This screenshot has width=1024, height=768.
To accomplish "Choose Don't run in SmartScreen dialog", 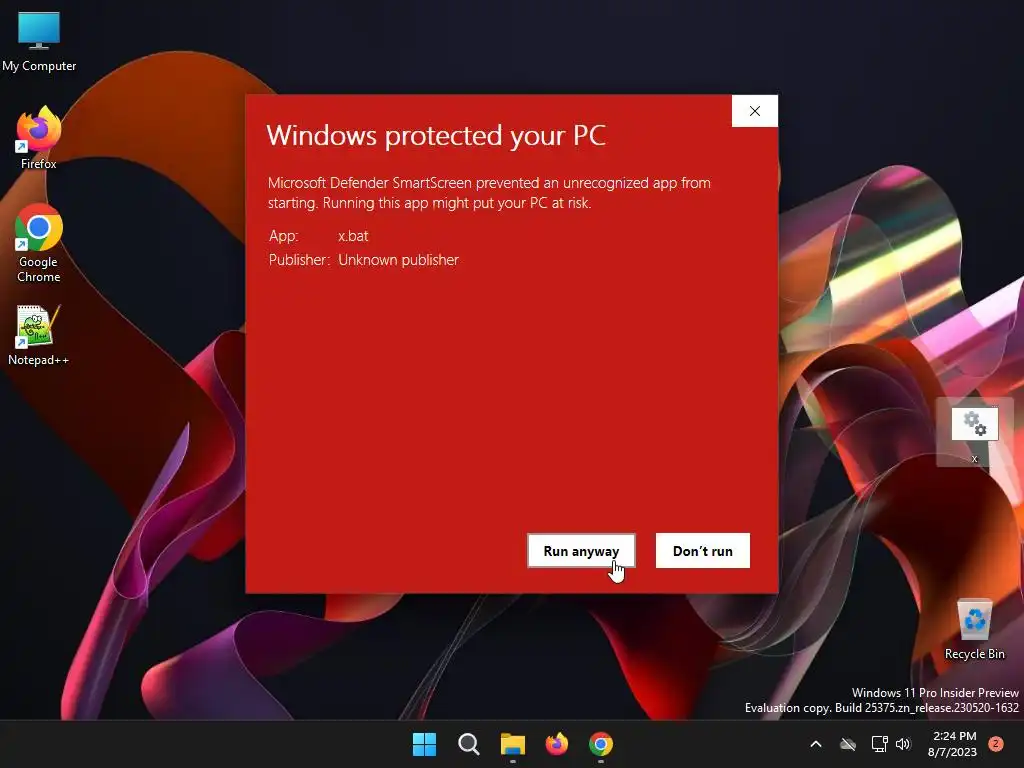I will tap(703, 551).
